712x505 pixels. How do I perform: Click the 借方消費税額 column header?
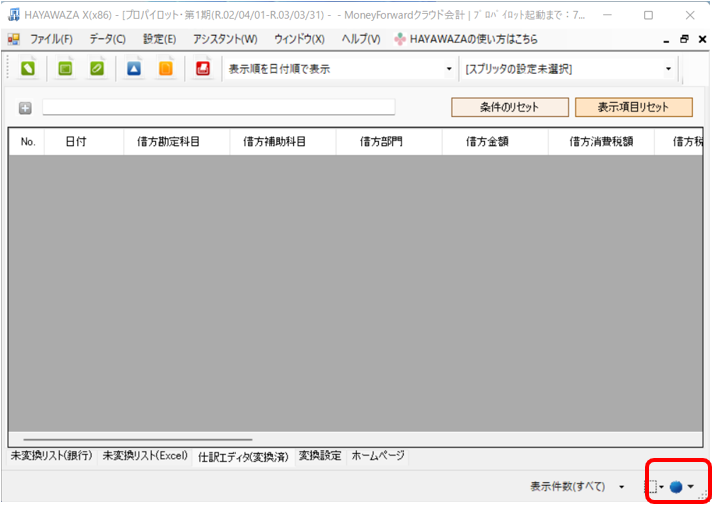coord(601,142)
